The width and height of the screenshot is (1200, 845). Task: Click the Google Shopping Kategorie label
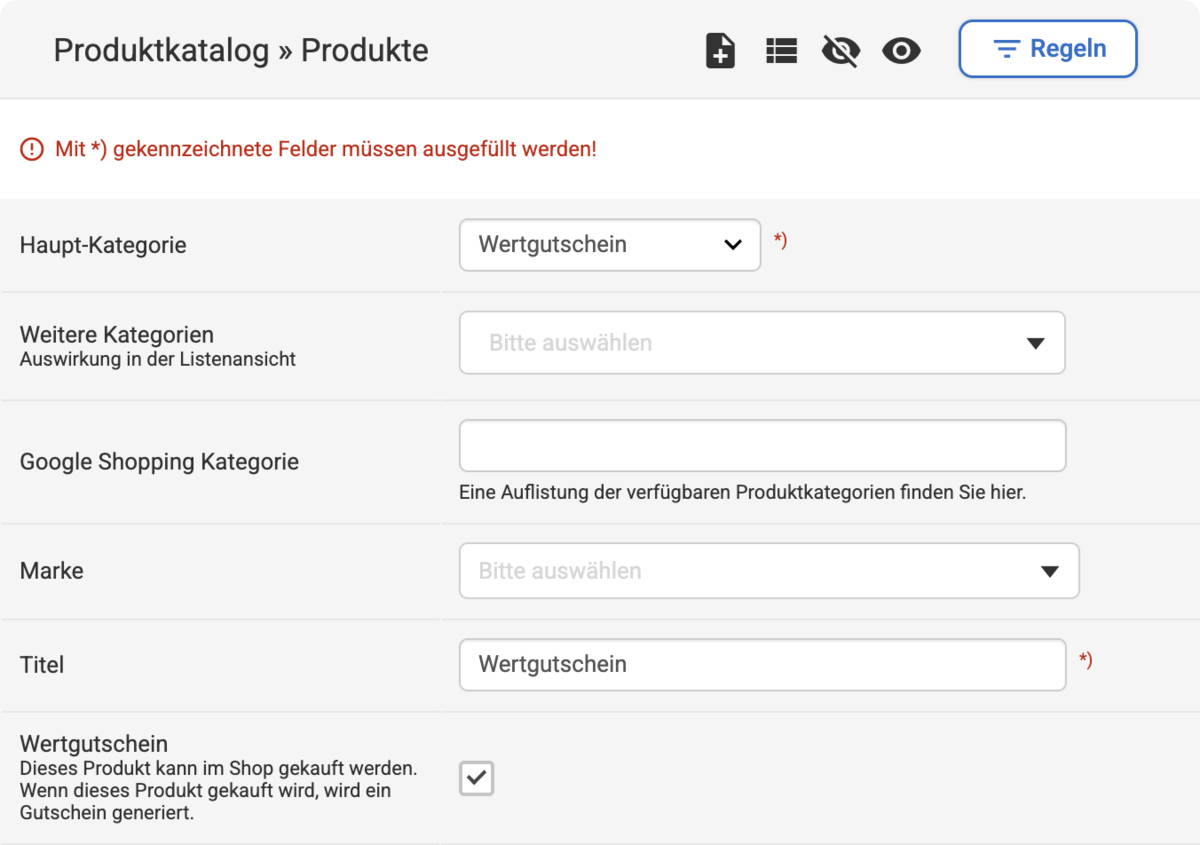tap(159, 462)
